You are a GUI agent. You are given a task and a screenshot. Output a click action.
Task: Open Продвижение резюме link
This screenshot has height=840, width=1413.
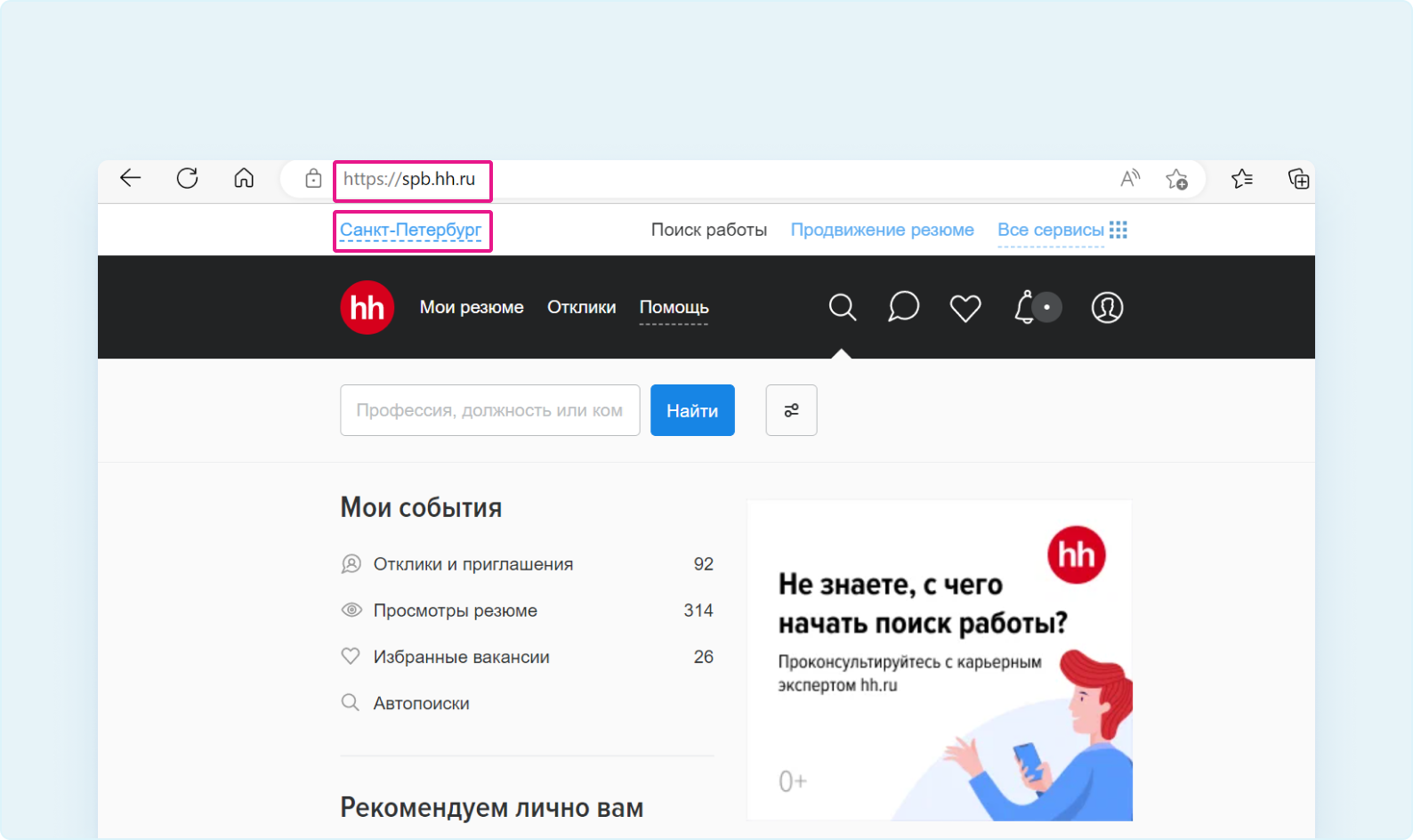pyautogui.click(x=883, y=230)
